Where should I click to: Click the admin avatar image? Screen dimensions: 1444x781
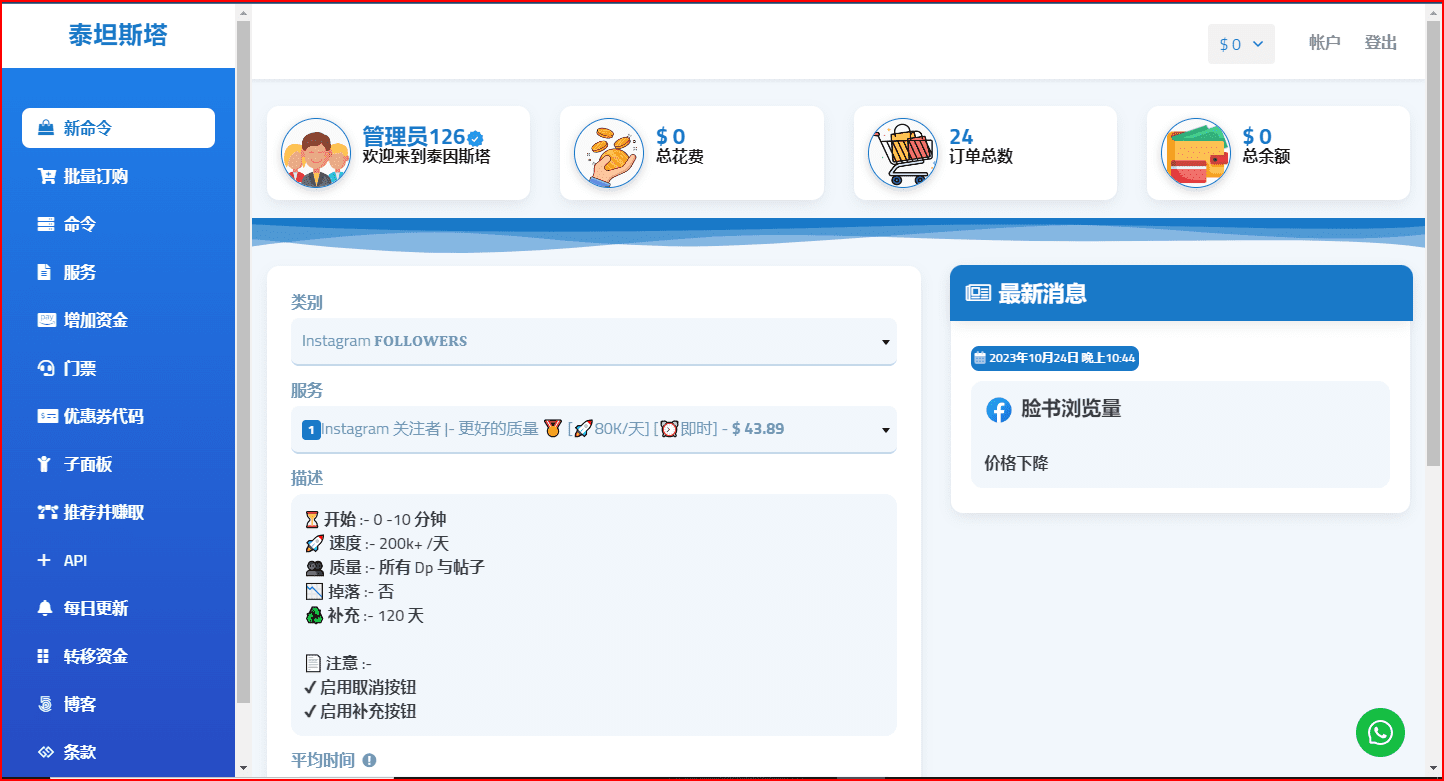pos(316,153)
